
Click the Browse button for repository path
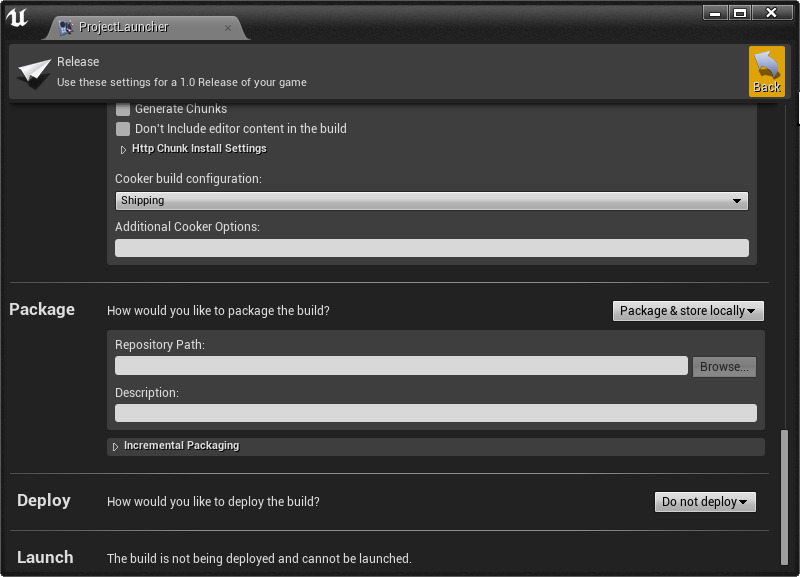(724, 367)
